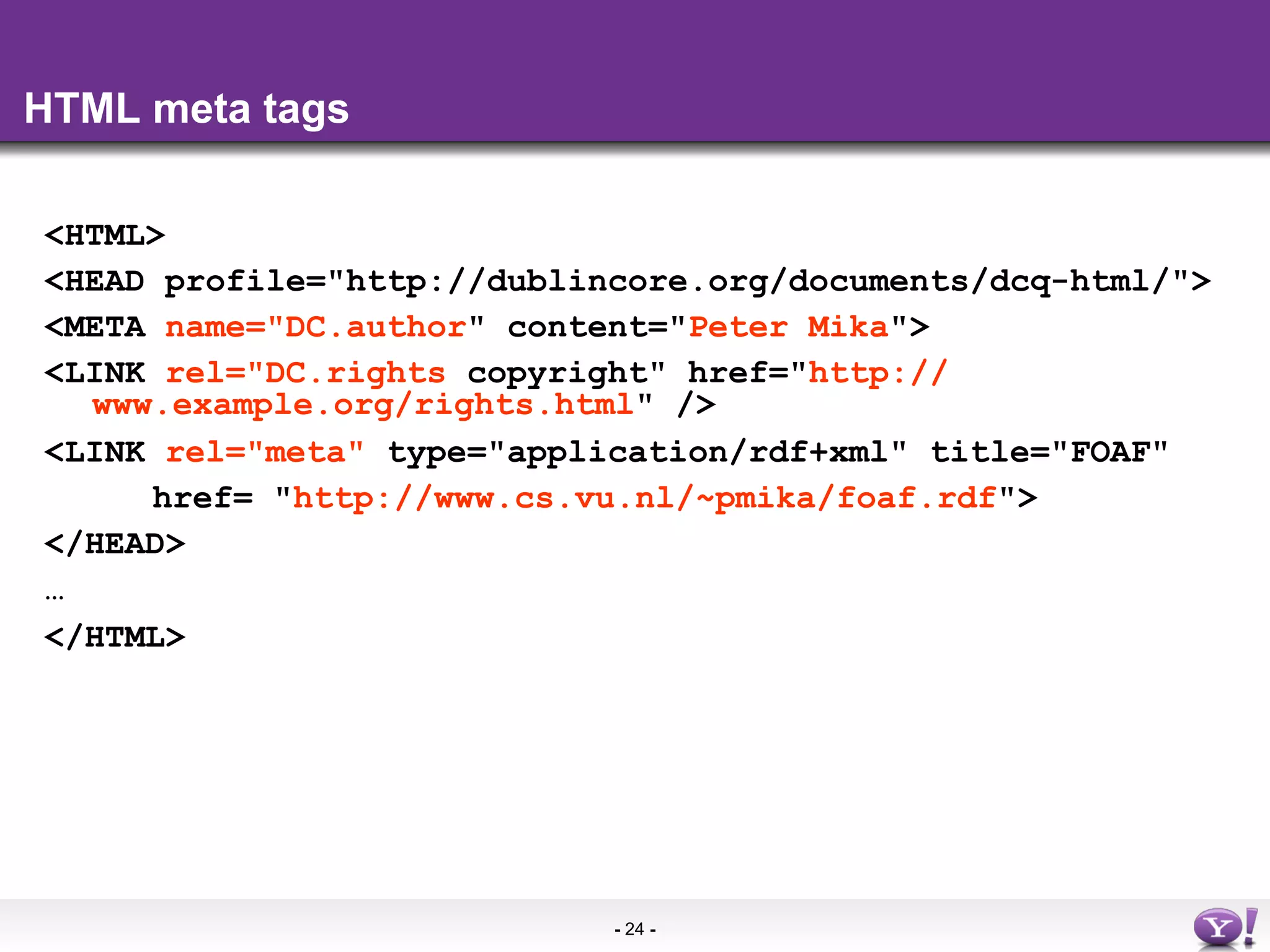Image resolution: width=1270 pixels, height=952 pixels.
Task: Click the name="DC.author" attribute
Action: tap(325, 327)
